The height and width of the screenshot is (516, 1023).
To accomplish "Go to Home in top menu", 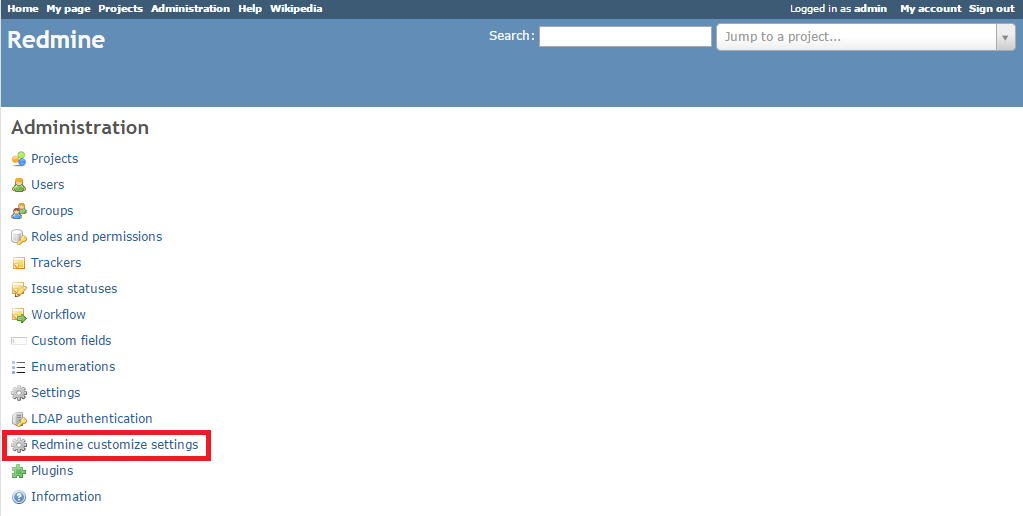I will click(23, 8).
